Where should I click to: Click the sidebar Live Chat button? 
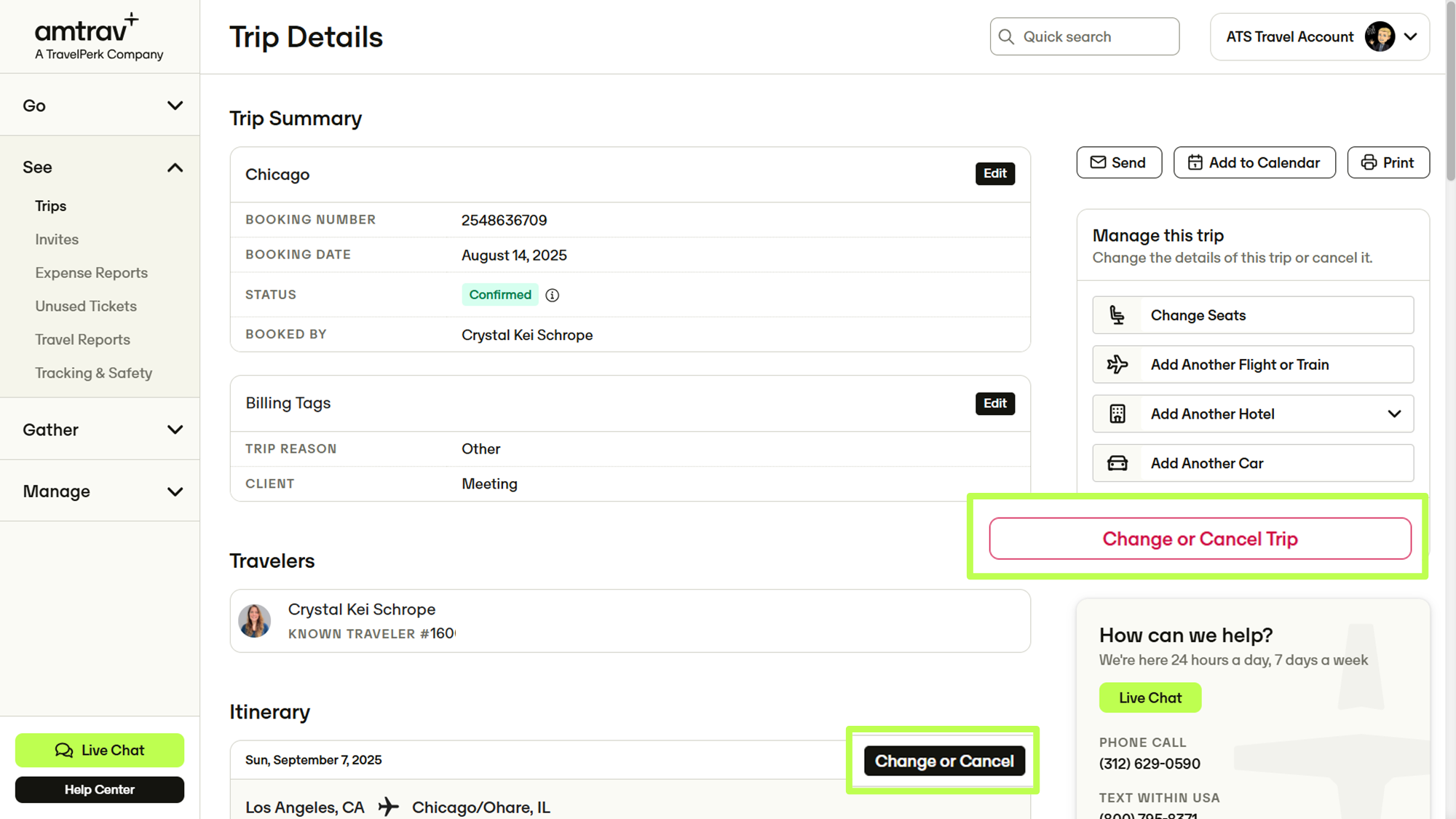pyautogui.click(x=100, y=750)
